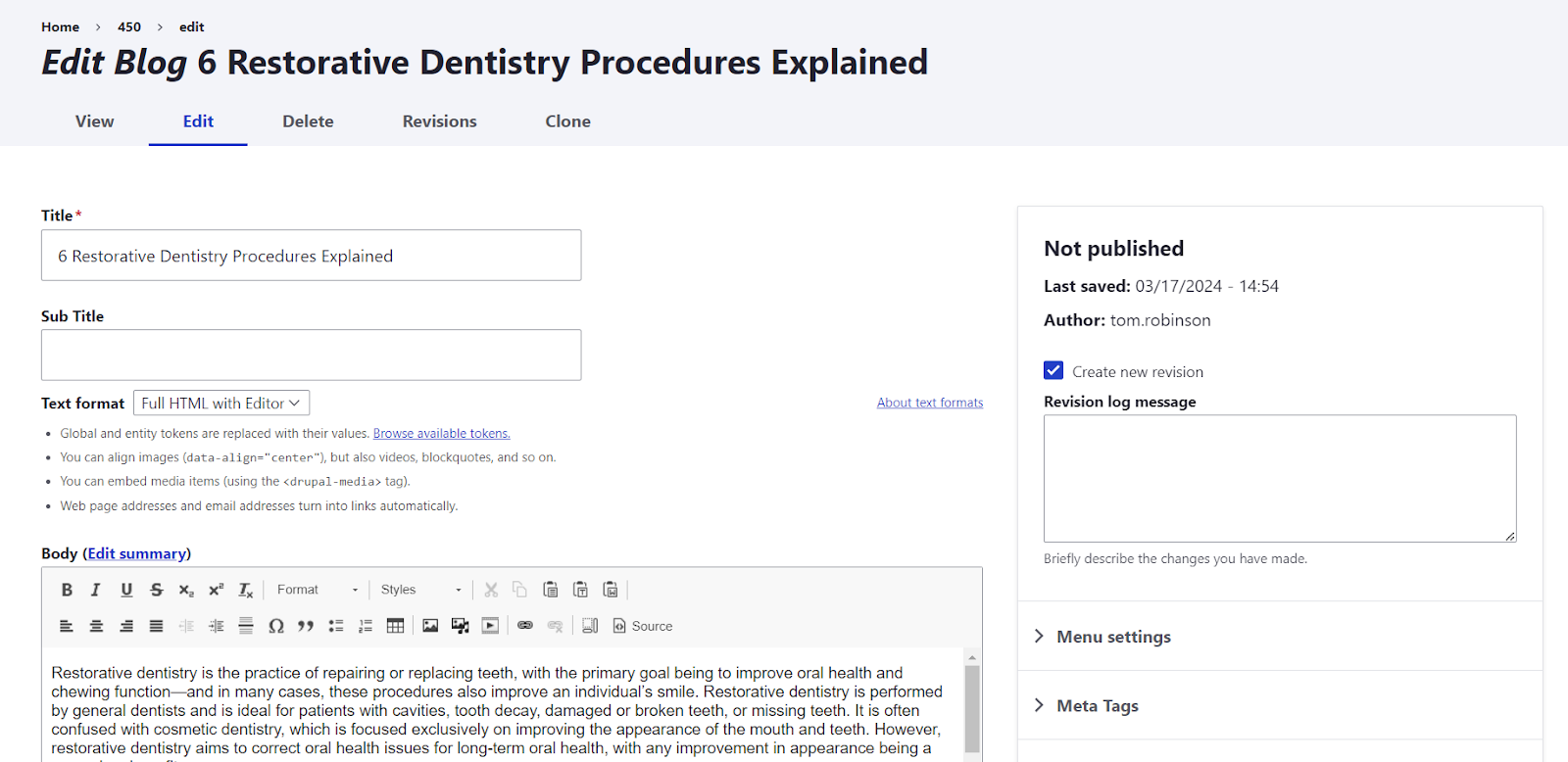Focus the Title input field

pos(311,256)
